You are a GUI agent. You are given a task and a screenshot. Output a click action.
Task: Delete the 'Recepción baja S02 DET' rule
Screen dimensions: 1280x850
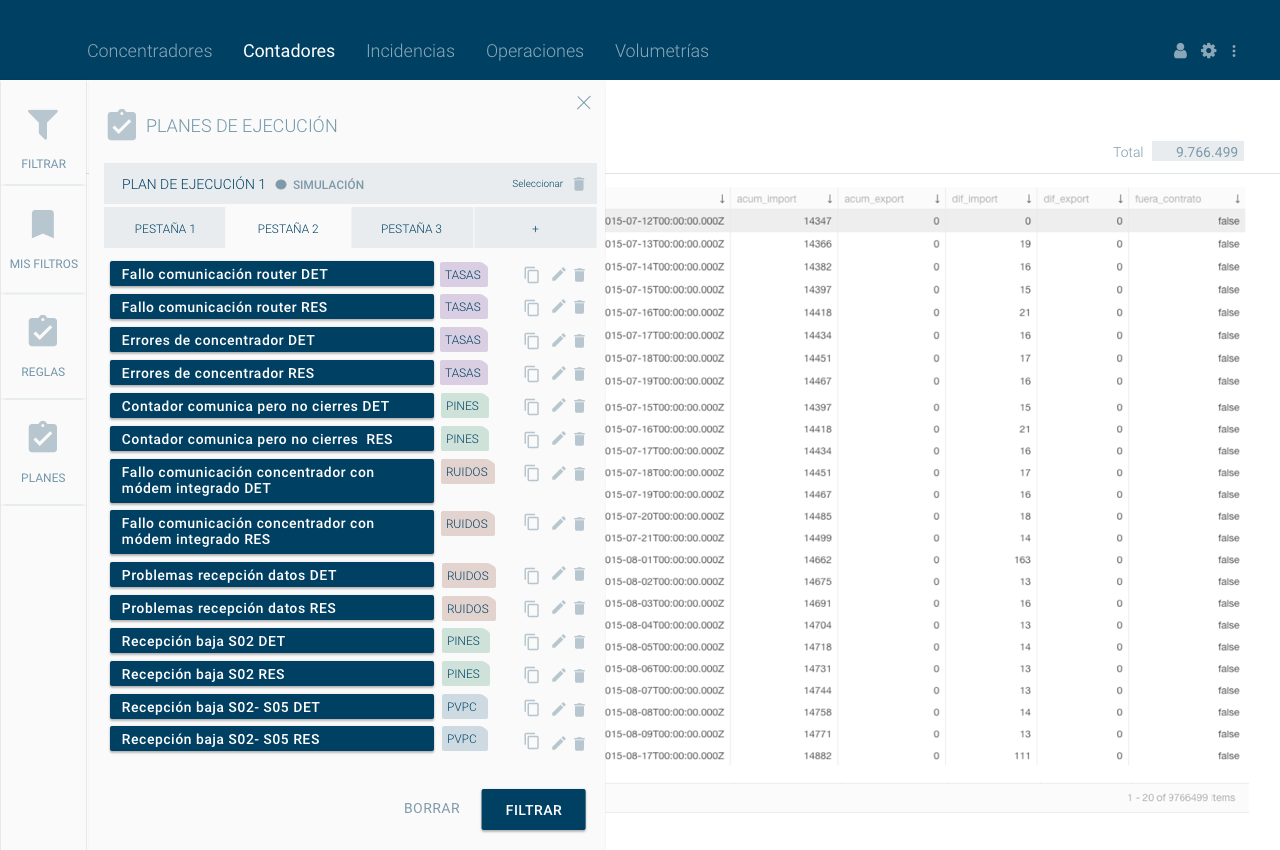tap(579, 641)
